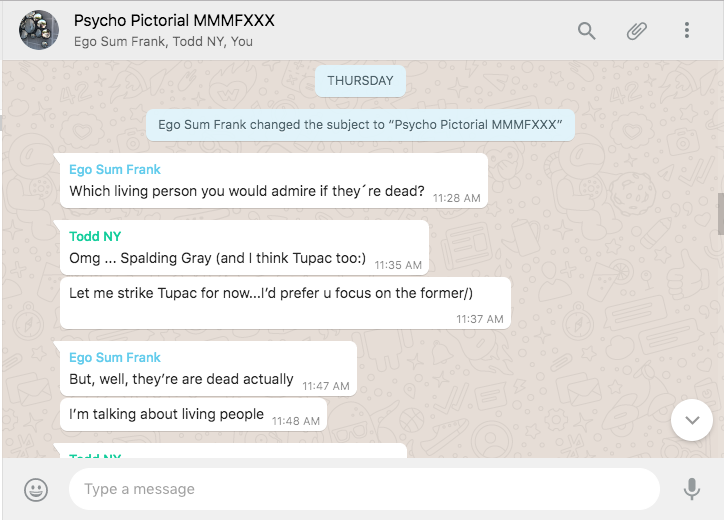
Task: Open the three-dot chat menu
Action: coord(687,31)
